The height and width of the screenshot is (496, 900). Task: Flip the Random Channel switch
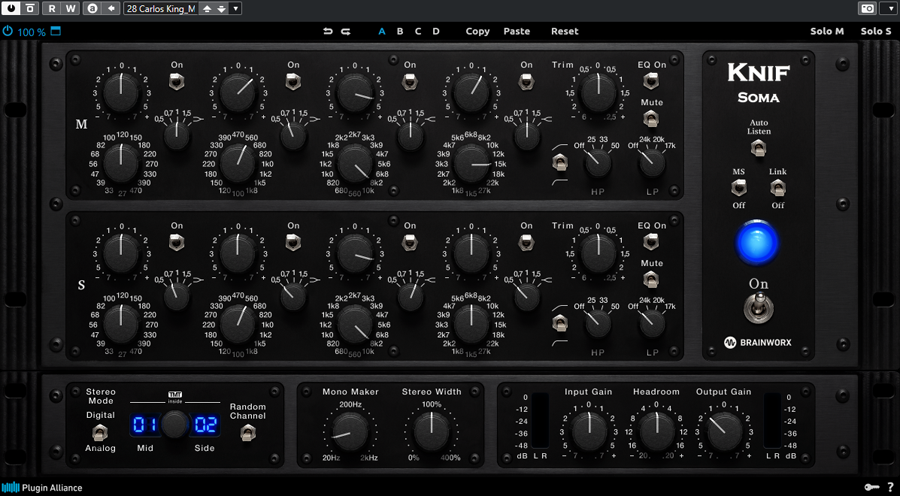tap(247, 432)
